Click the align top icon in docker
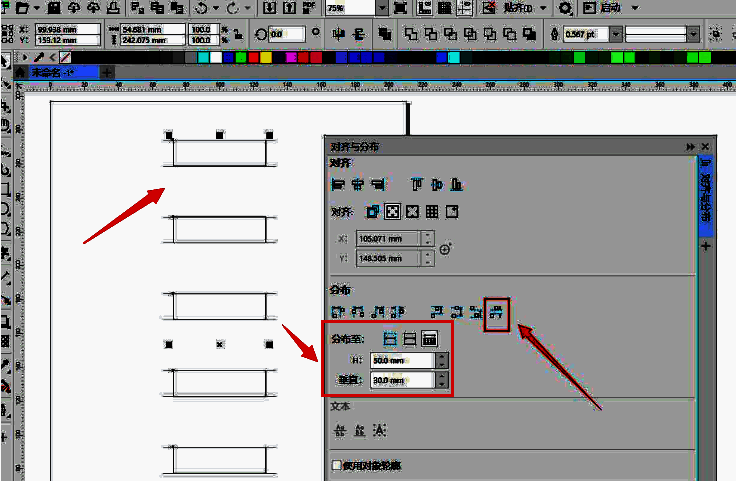 tap(417, 184)
